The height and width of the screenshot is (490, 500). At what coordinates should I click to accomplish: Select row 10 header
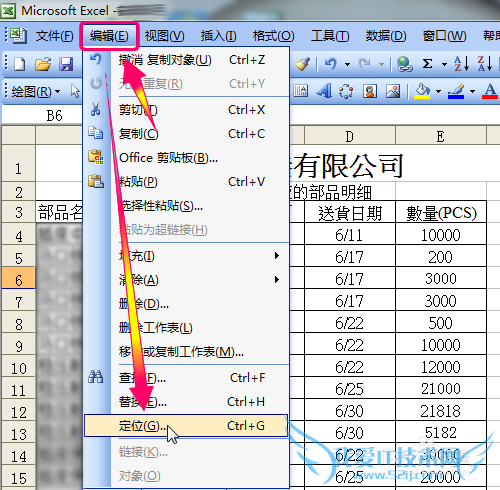pyautogui.click(x=18, y=366)
